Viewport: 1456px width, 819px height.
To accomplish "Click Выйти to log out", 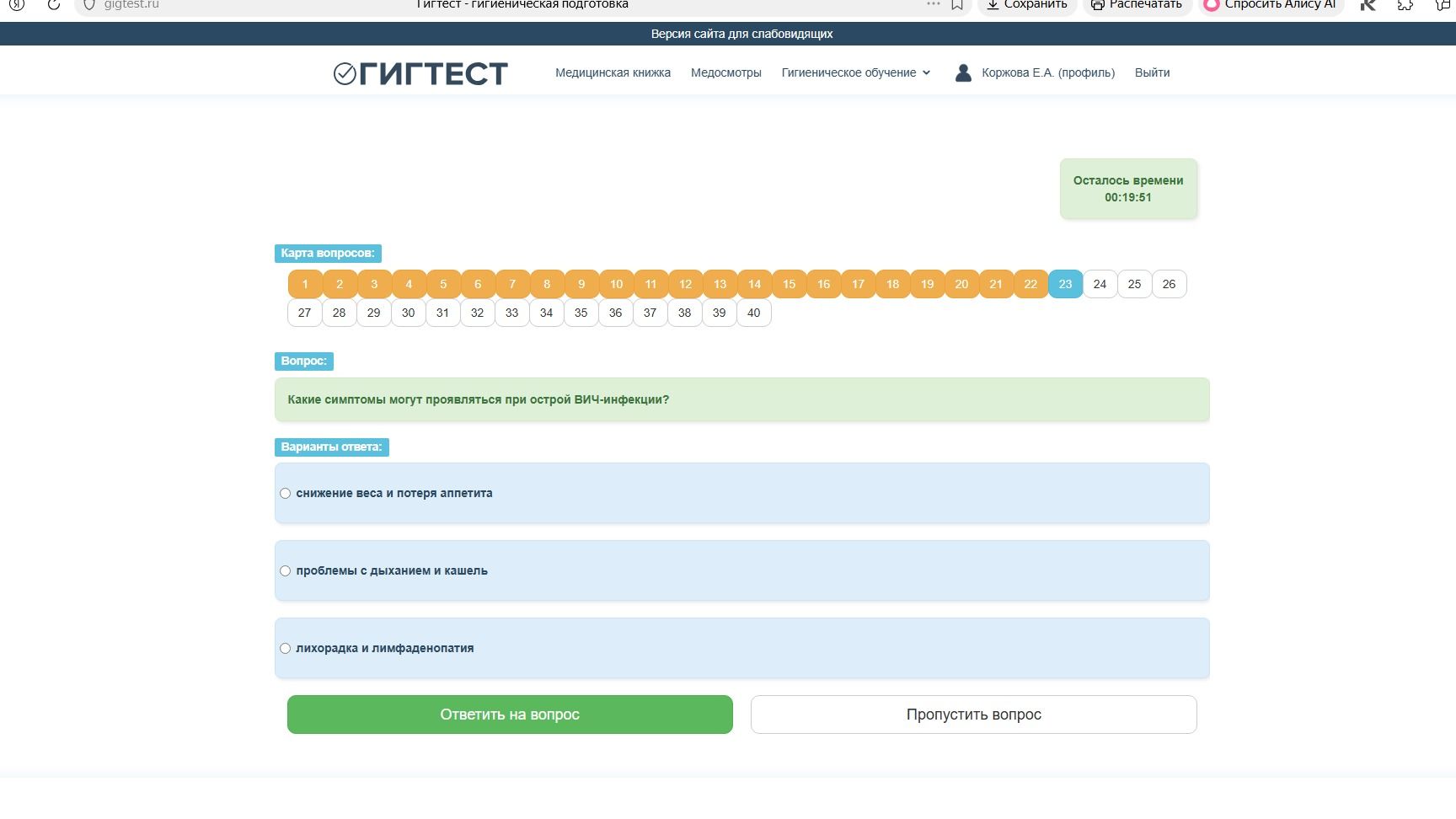I will tap(1152, 72).
